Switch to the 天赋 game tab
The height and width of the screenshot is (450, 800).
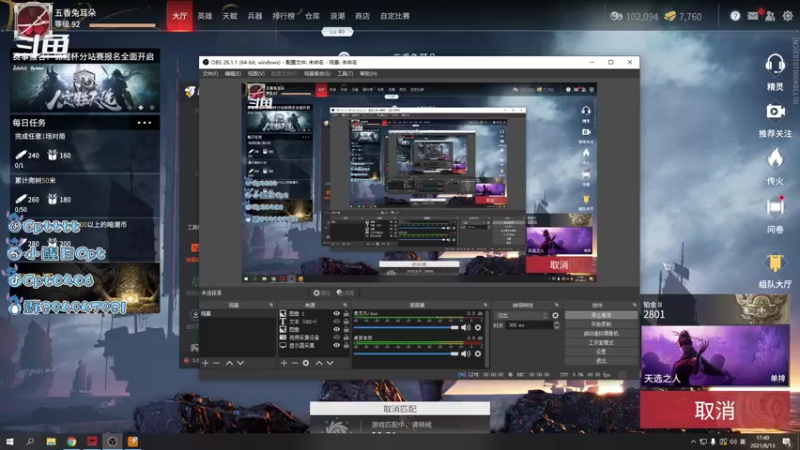[230, 16]
